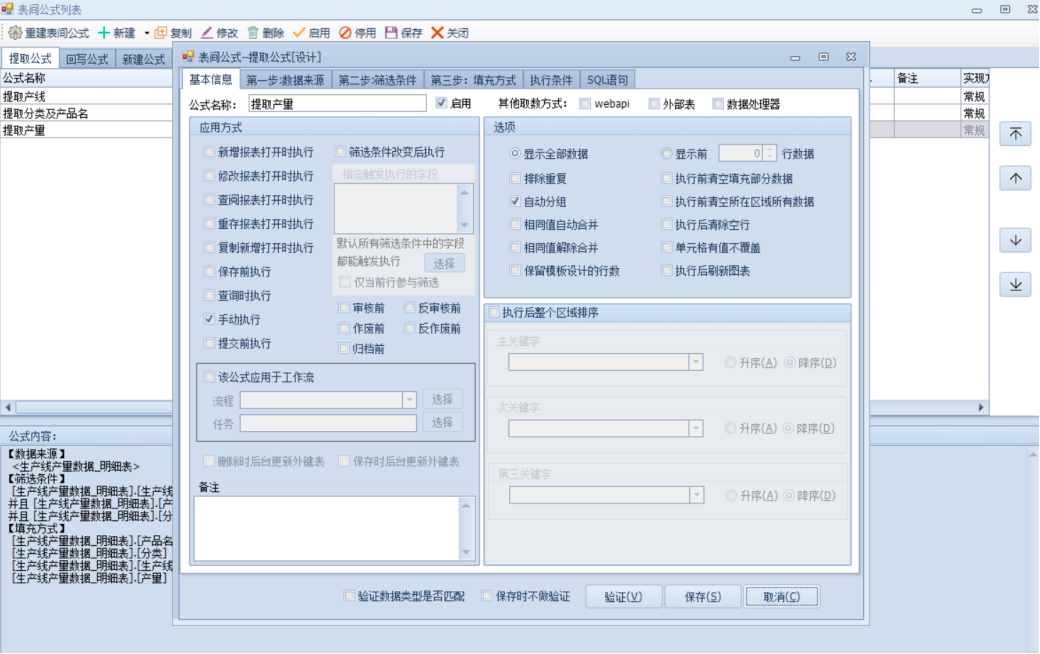Image resolution: width=1040 pixels, height=654 pixels.
Task: Move formula to top with arrow button
Action: click(x=1015, y=135)
